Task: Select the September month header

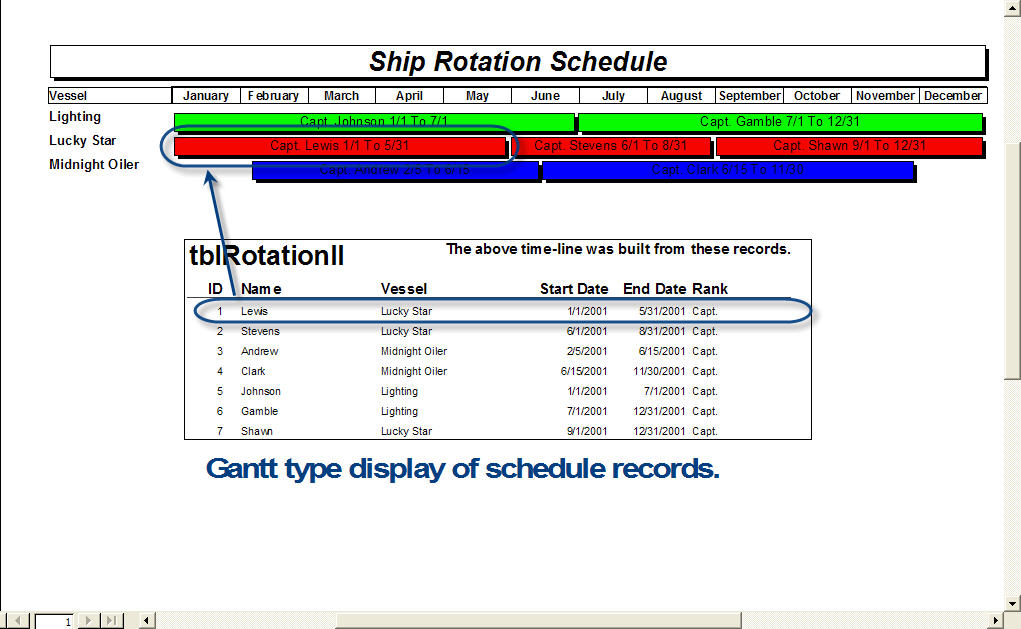Action: (x=749, y=96)
